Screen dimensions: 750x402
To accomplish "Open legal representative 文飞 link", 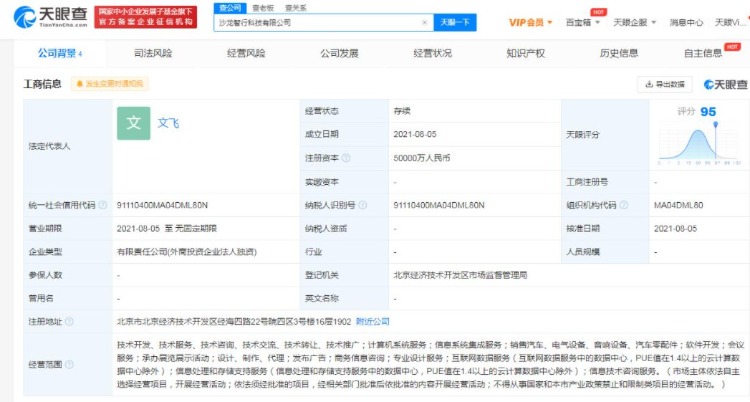I will 168,123.
